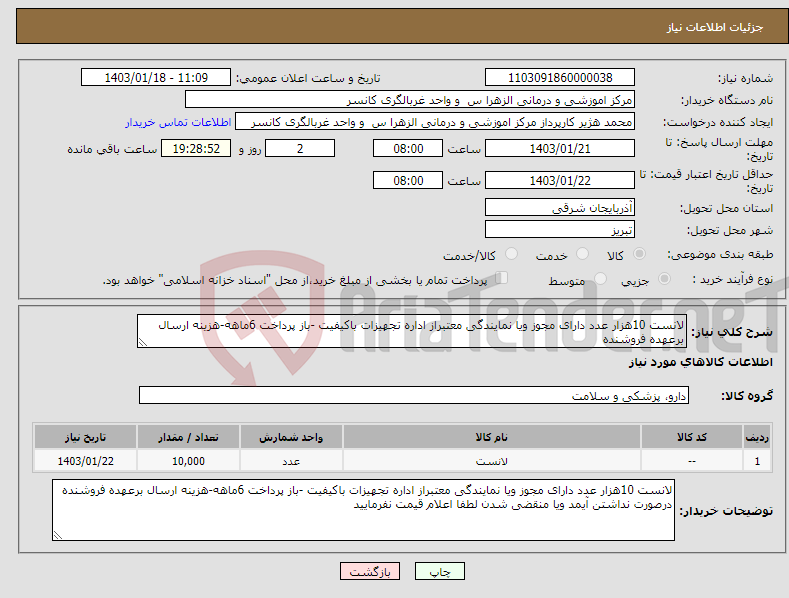Click the ساعت باقی مانده label
789x598 pixels.
[112, 150]
